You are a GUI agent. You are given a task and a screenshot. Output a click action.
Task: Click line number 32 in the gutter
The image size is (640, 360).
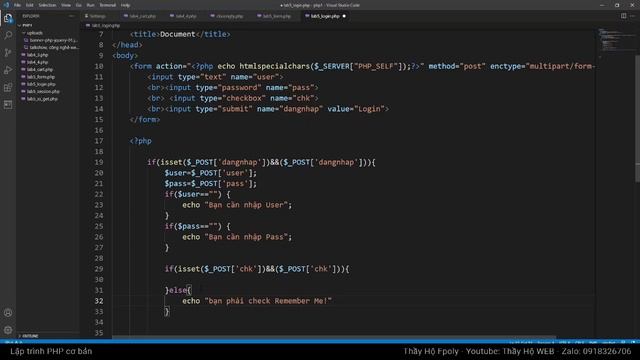coord(99,301)
